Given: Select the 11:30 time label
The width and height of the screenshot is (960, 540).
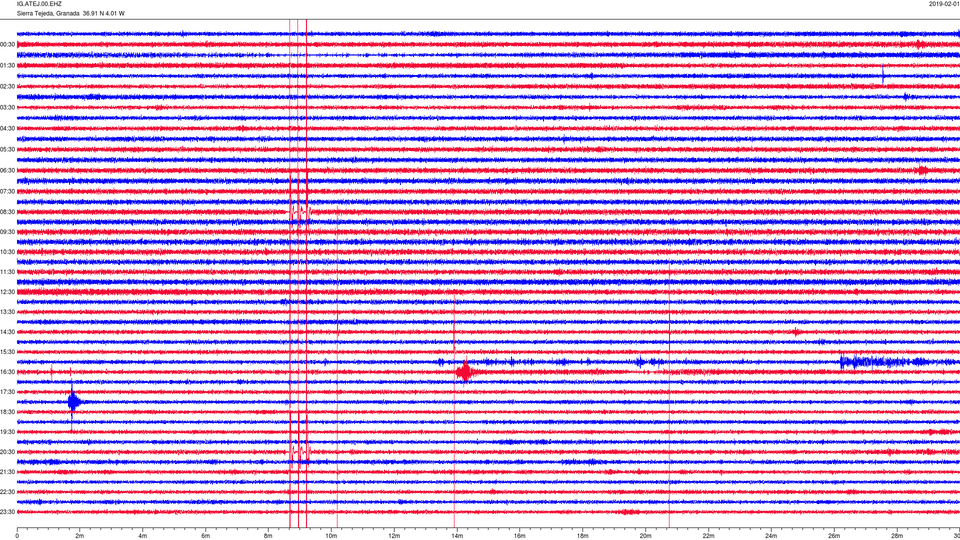Looking at the screenshot, I should (7, 272).
